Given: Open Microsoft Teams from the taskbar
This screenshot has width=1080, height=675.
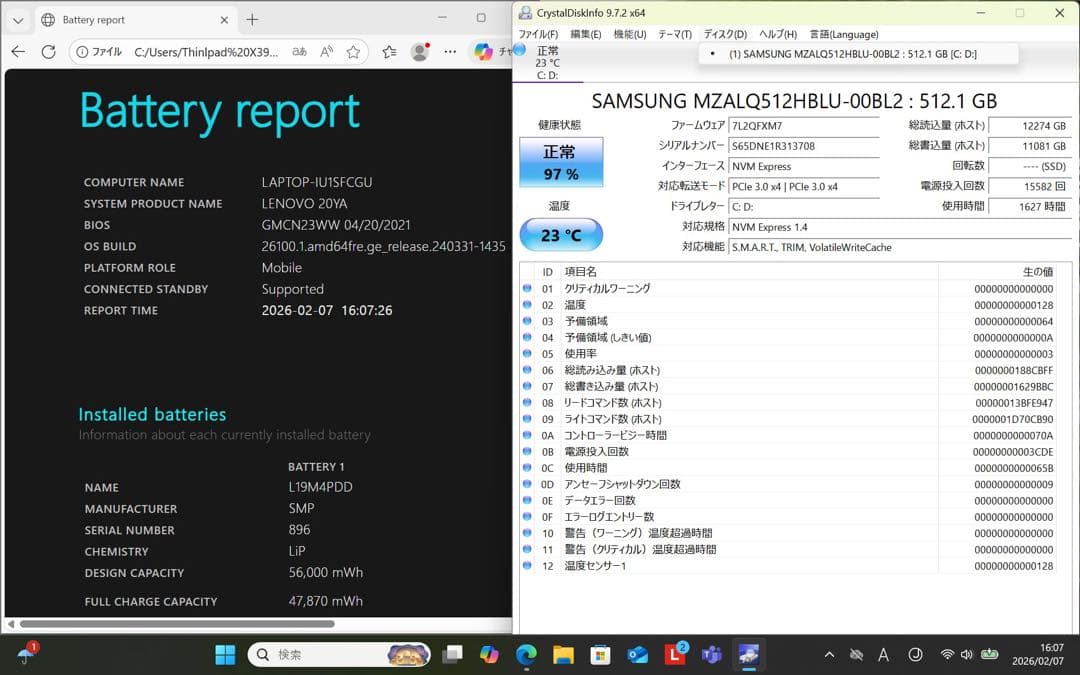Looking at the screenshot, I should [x=712, y=654].
